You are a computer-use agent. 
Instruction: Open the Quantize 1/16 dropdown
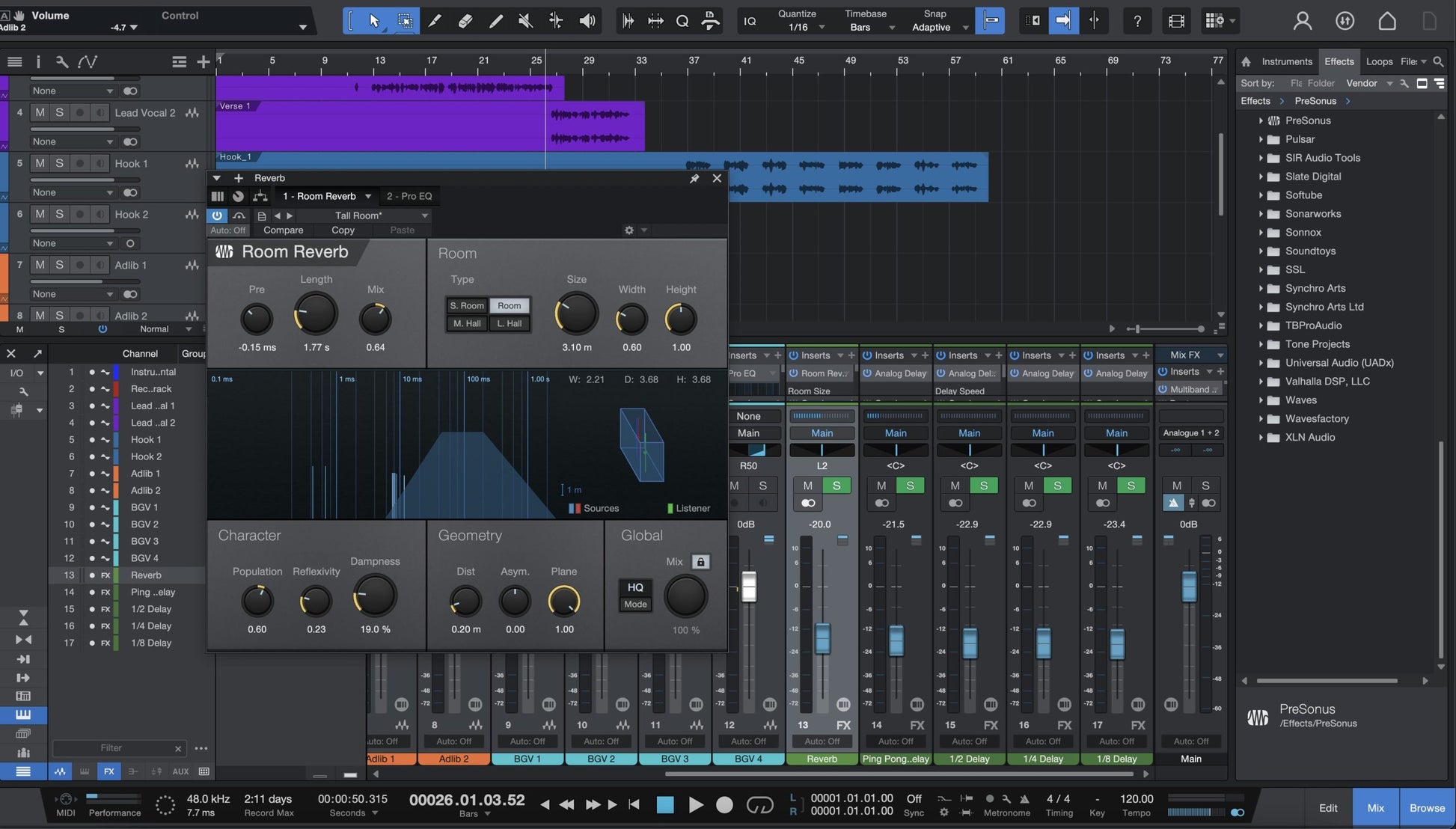(x=822, y=28)
